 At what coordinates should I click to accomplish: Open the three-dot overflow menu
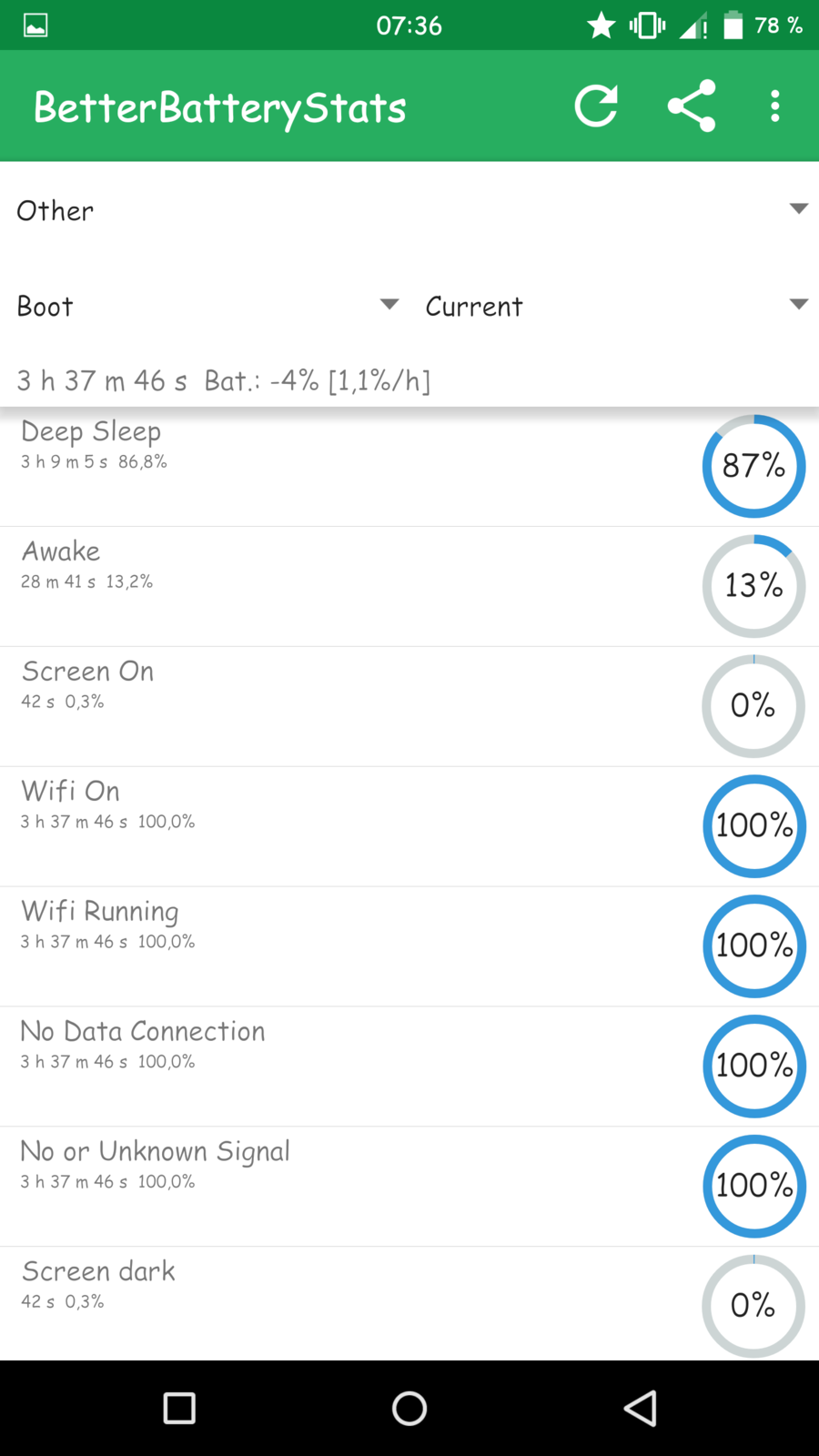coord(774,106)
